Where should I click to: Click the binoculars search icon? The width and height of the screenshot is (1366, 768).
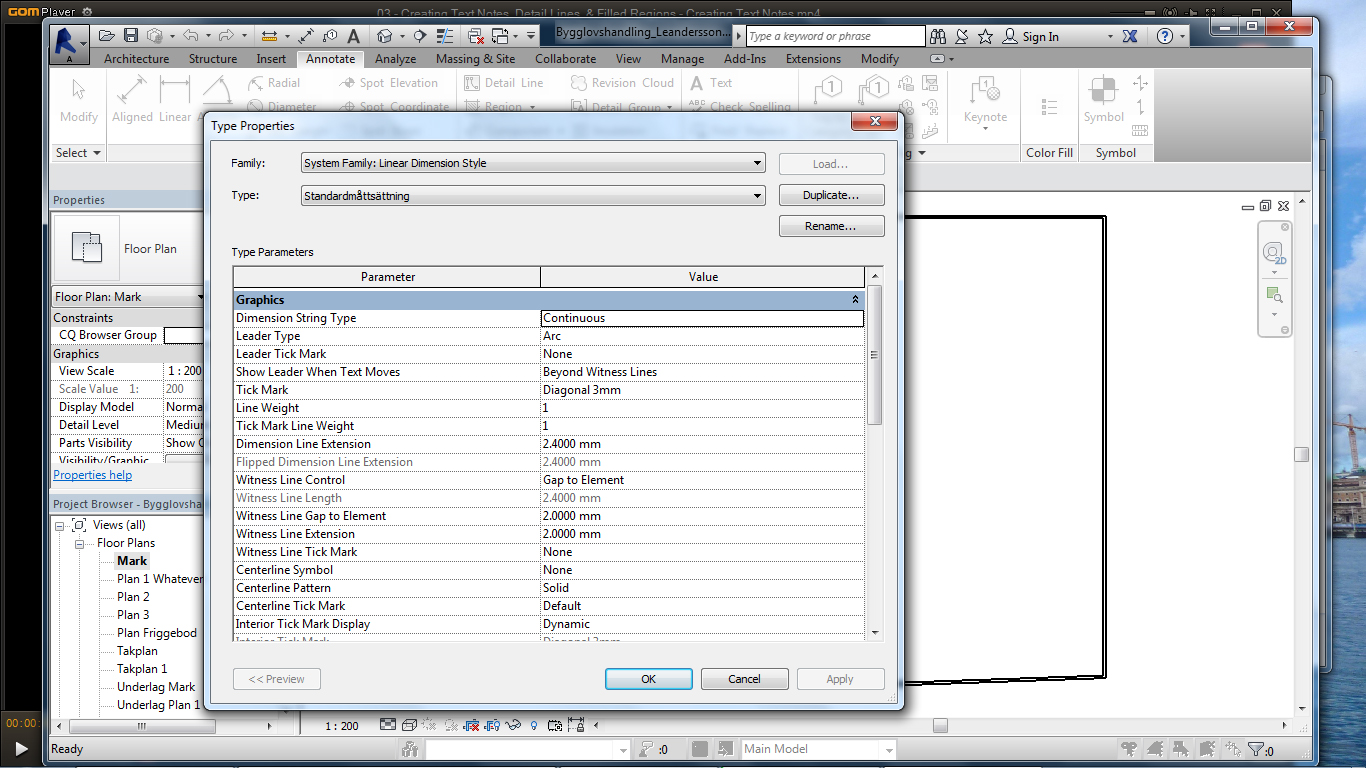coord(938,36)
